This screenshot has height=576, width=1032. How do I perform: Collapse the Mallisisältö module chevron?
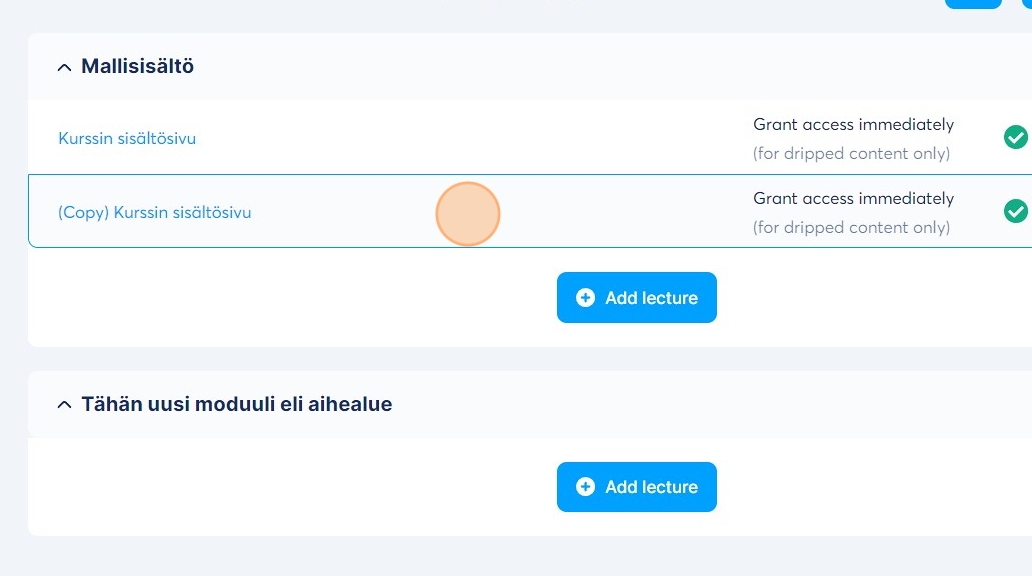point(64,67)
